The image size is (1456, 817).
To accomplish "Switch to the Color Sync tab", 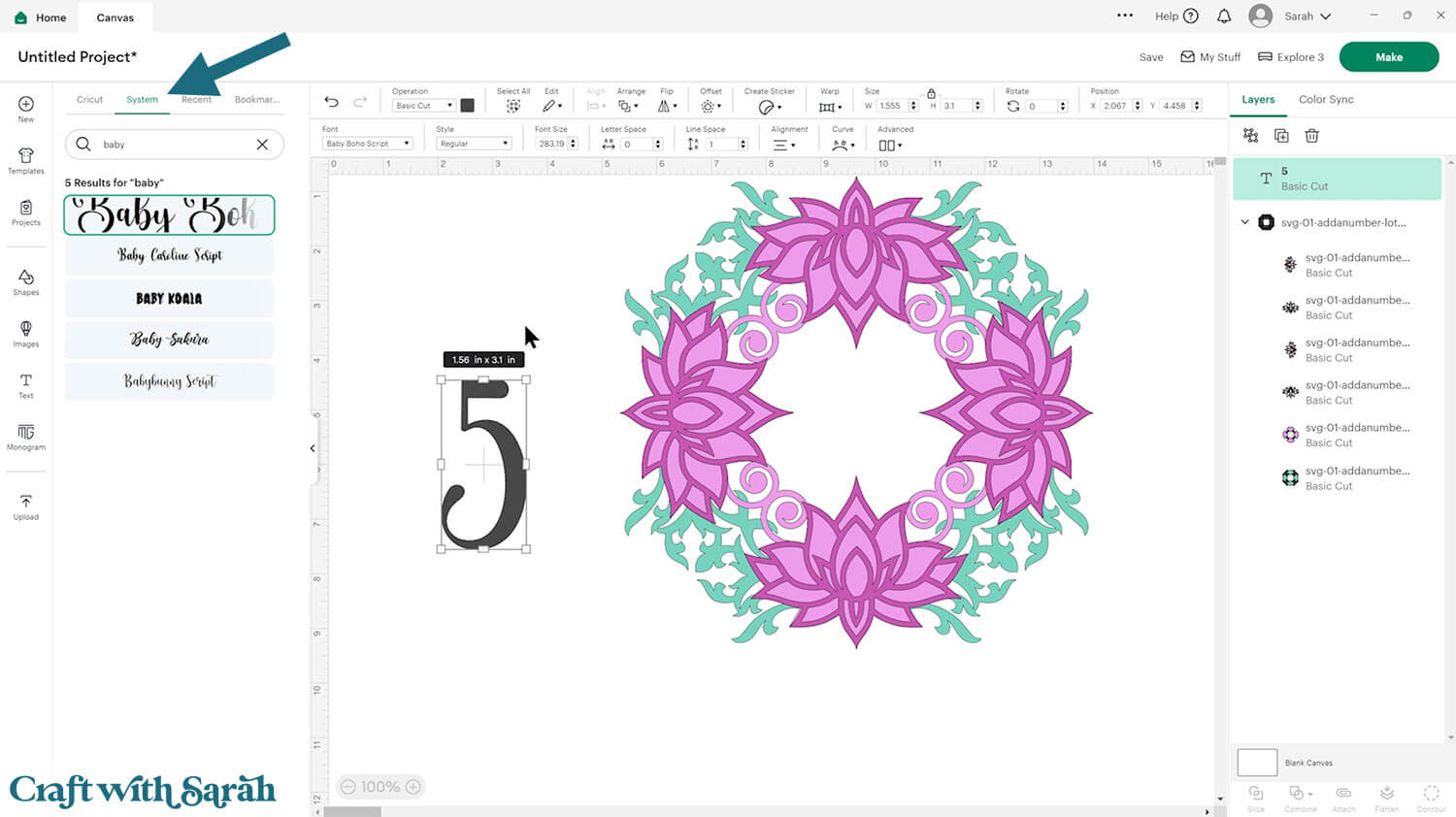I will 1326,100.
